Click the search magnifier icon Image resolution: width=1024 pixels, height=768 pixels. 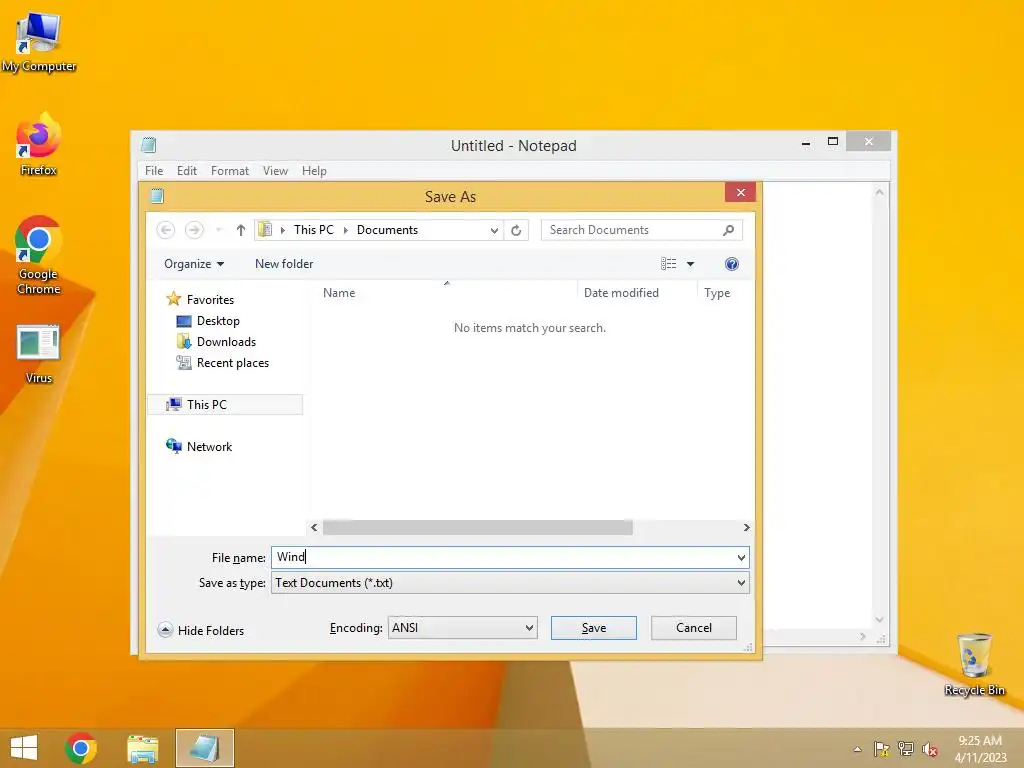pyautogui.click(x=729, y=230)
